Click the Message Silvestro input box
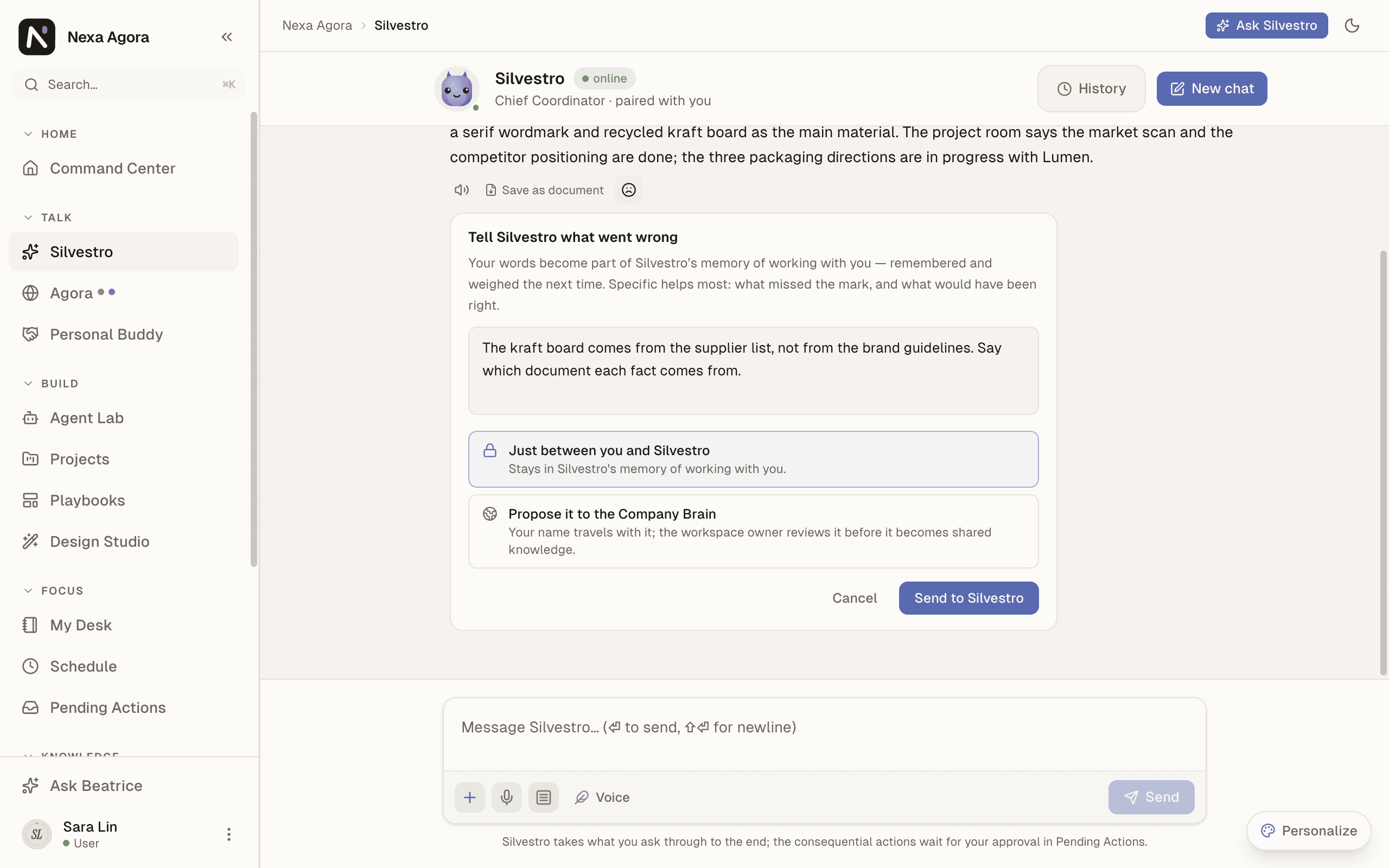1389x868 pixels. coord(824,733)
